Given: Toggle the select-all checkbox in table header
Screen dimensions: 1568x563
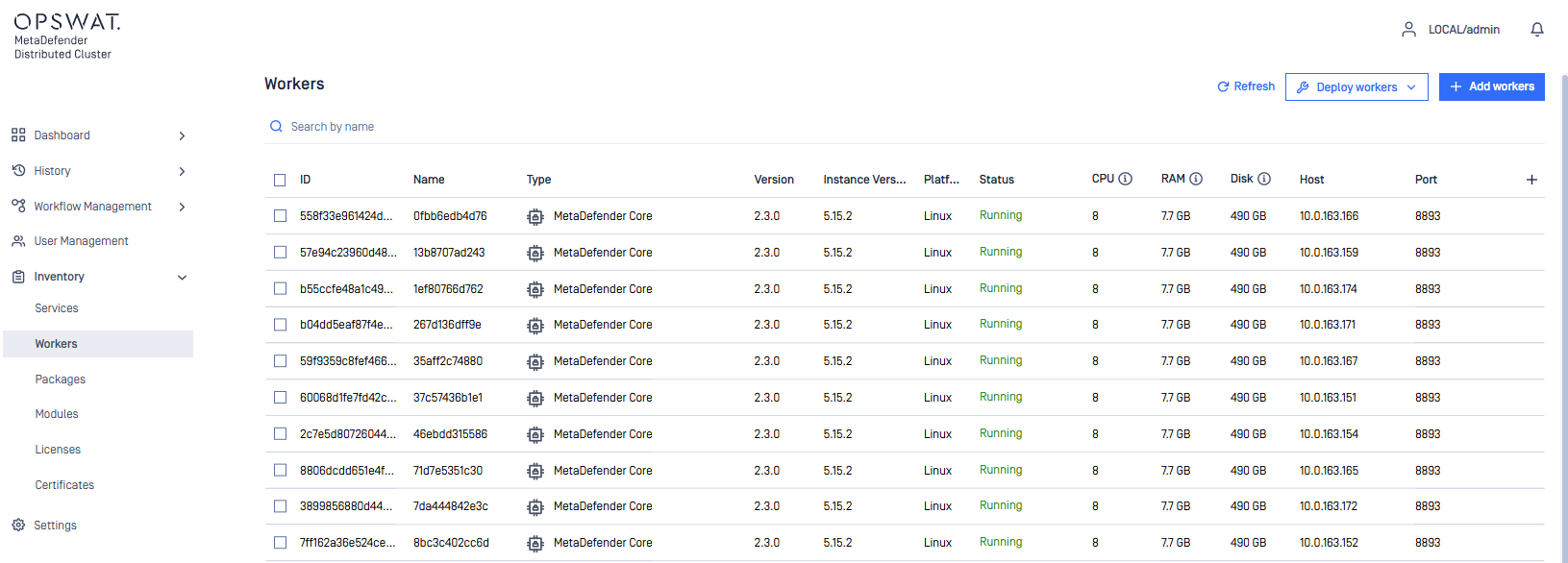Looking at the screenshot, I should (x=280, y=180).
